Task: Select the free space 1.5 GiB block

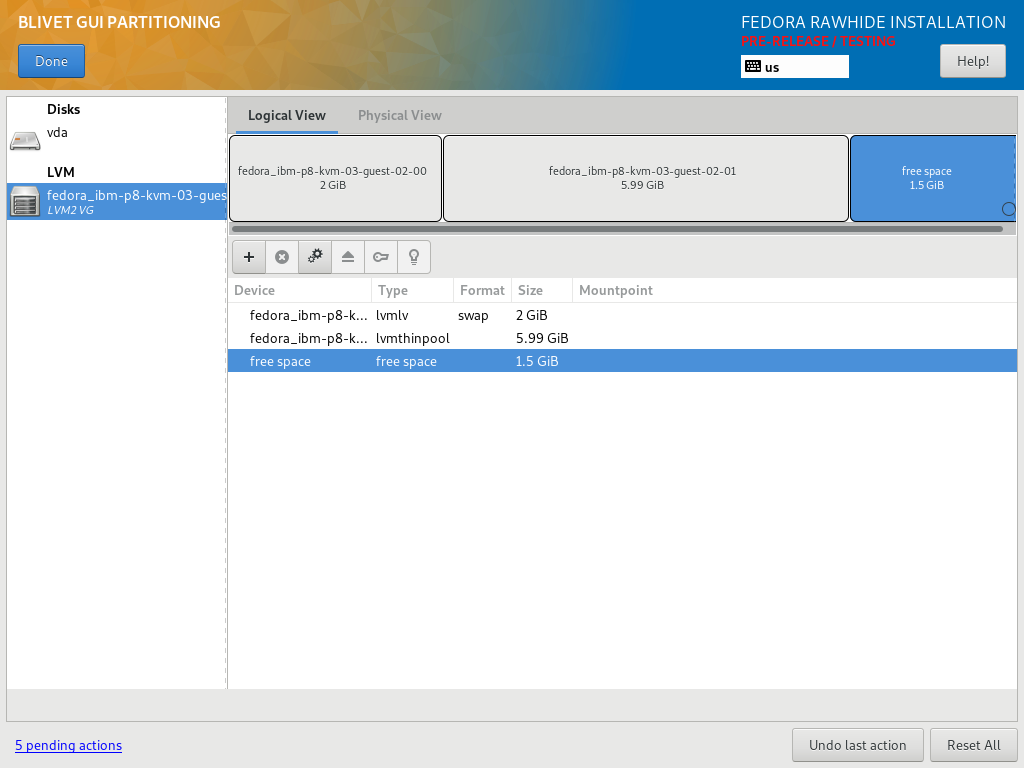Action: pos(933,178)
